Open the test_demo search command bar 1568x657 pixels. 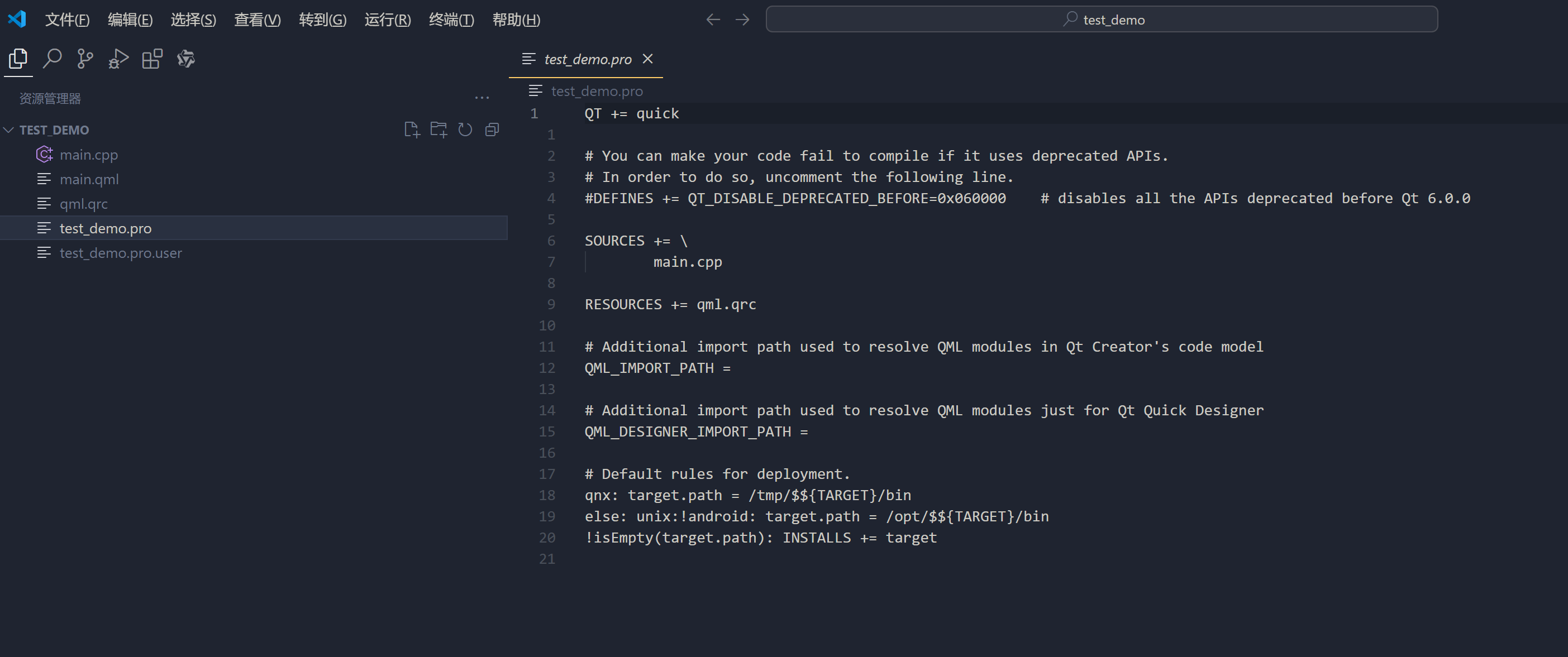tap(1102, 20)
